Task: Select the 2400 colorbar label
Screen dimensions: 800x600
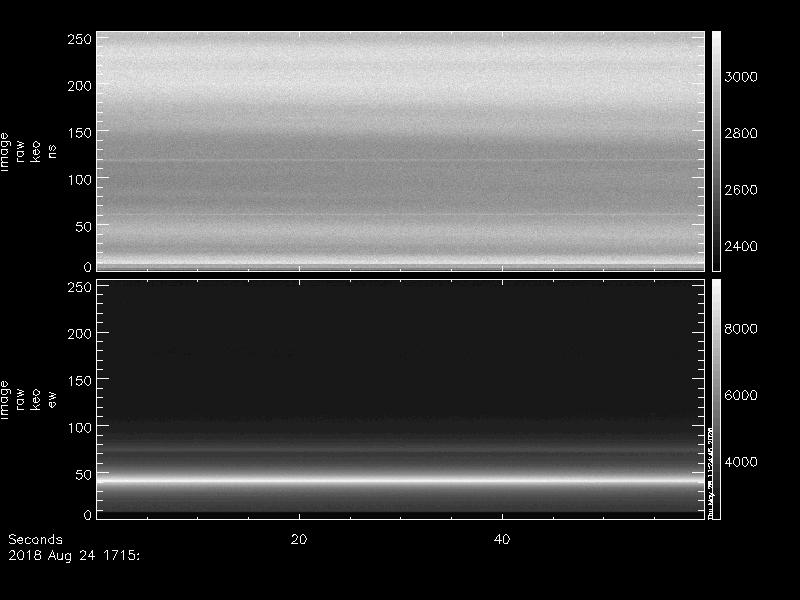Action: point(741,246)
